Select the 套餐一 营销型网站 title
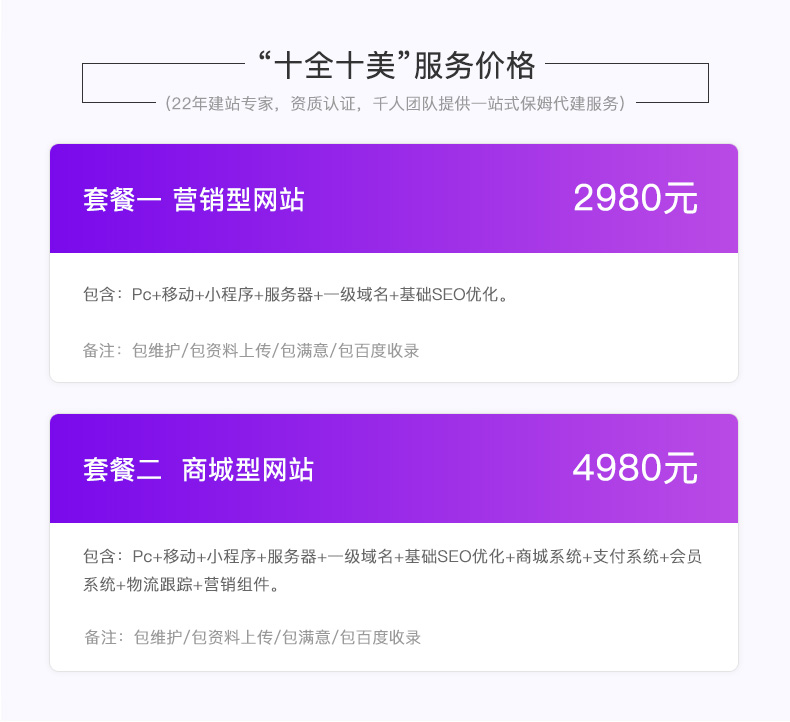The width and height of the screenshot is (790, 722). pos(194,200)
